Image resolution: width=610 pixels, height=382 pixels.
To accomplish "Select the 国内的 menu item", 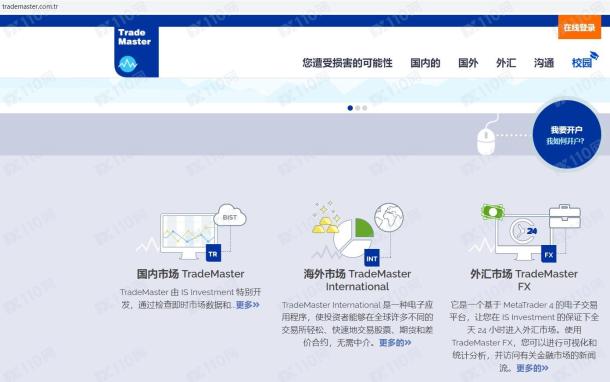I will coord(425,63).
